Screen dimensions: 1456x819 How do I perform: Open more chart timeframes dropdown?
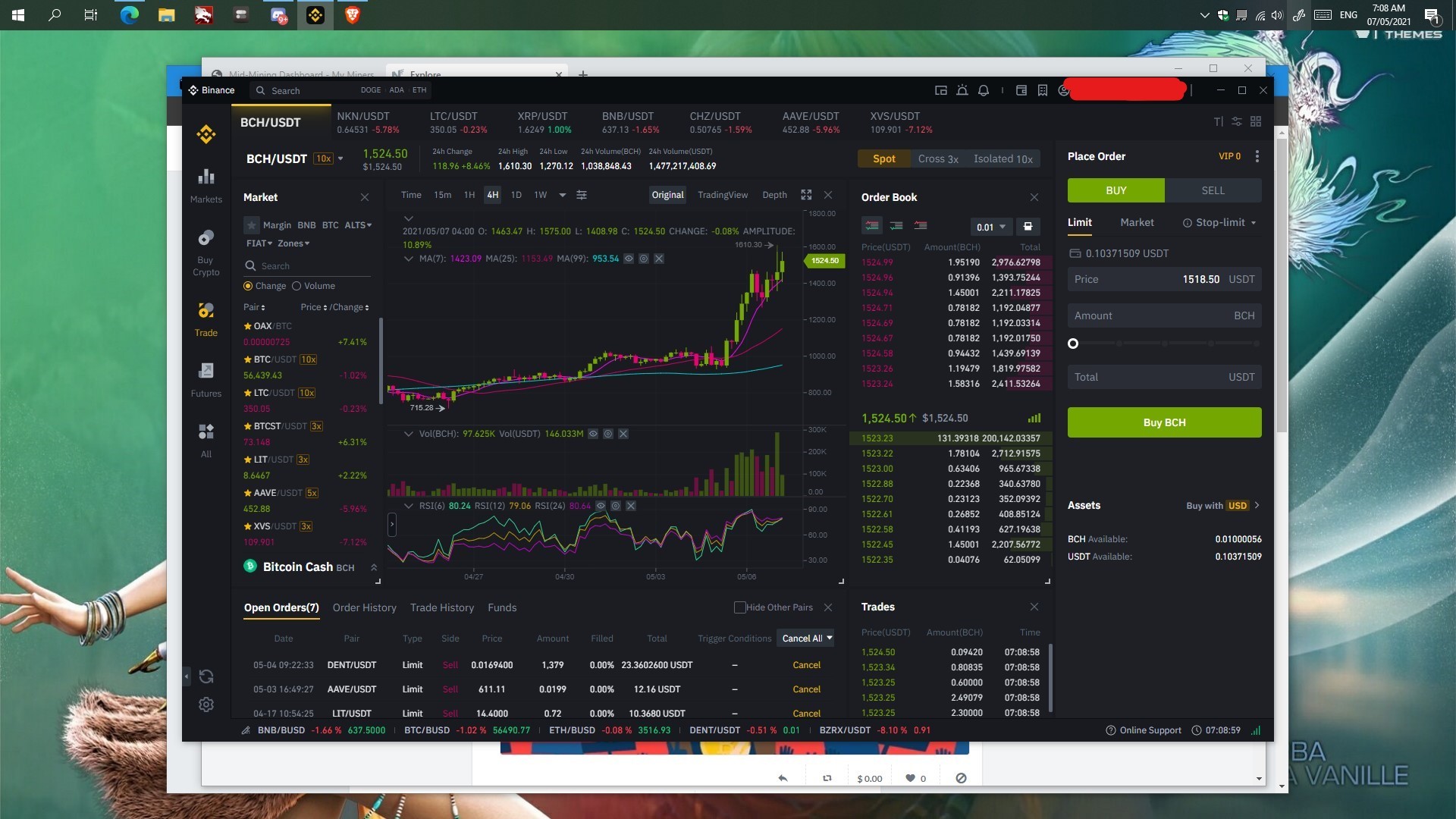[x=562, y=195]
